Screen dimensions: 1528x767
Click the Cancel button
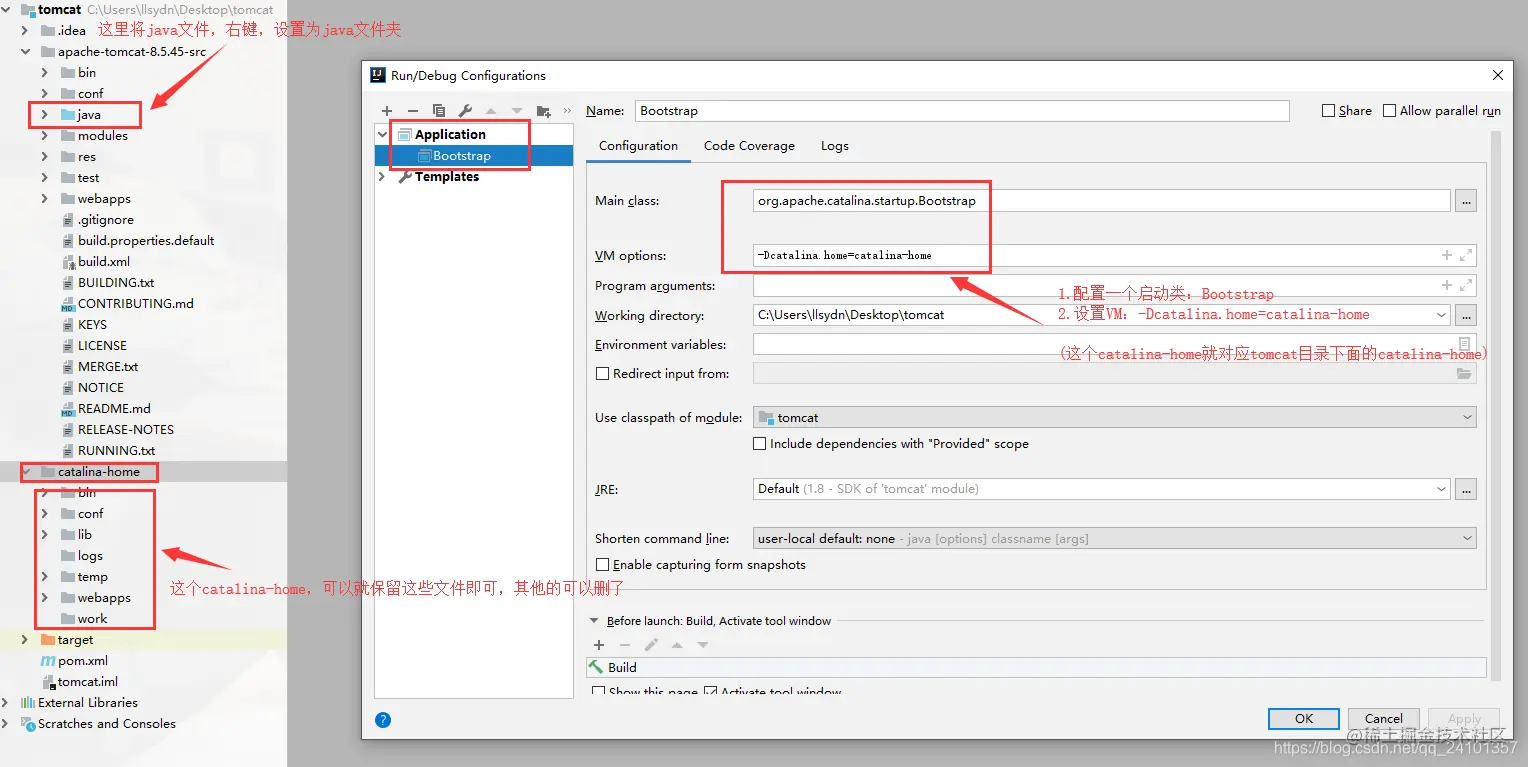[1383, 719]
